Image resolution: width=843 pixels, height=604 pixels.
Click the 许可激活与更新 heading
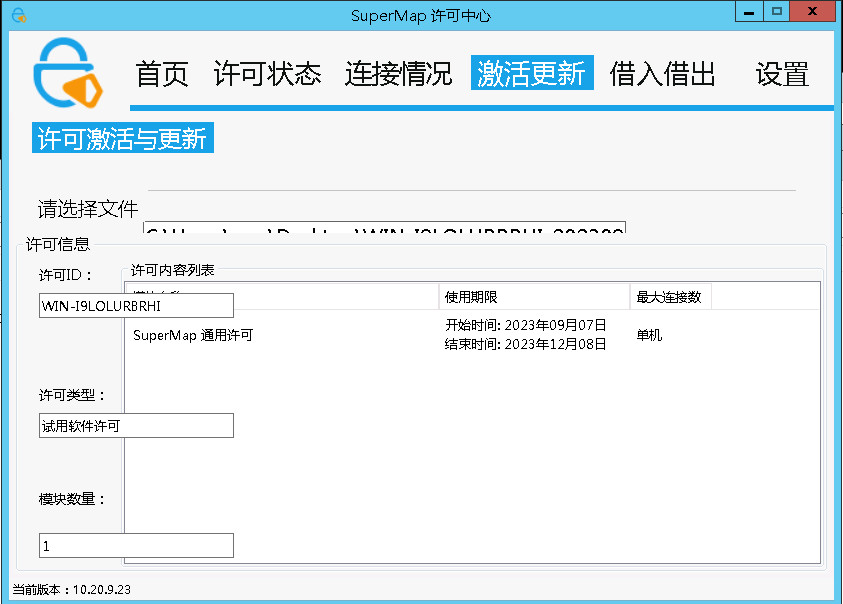coord(123,138)
